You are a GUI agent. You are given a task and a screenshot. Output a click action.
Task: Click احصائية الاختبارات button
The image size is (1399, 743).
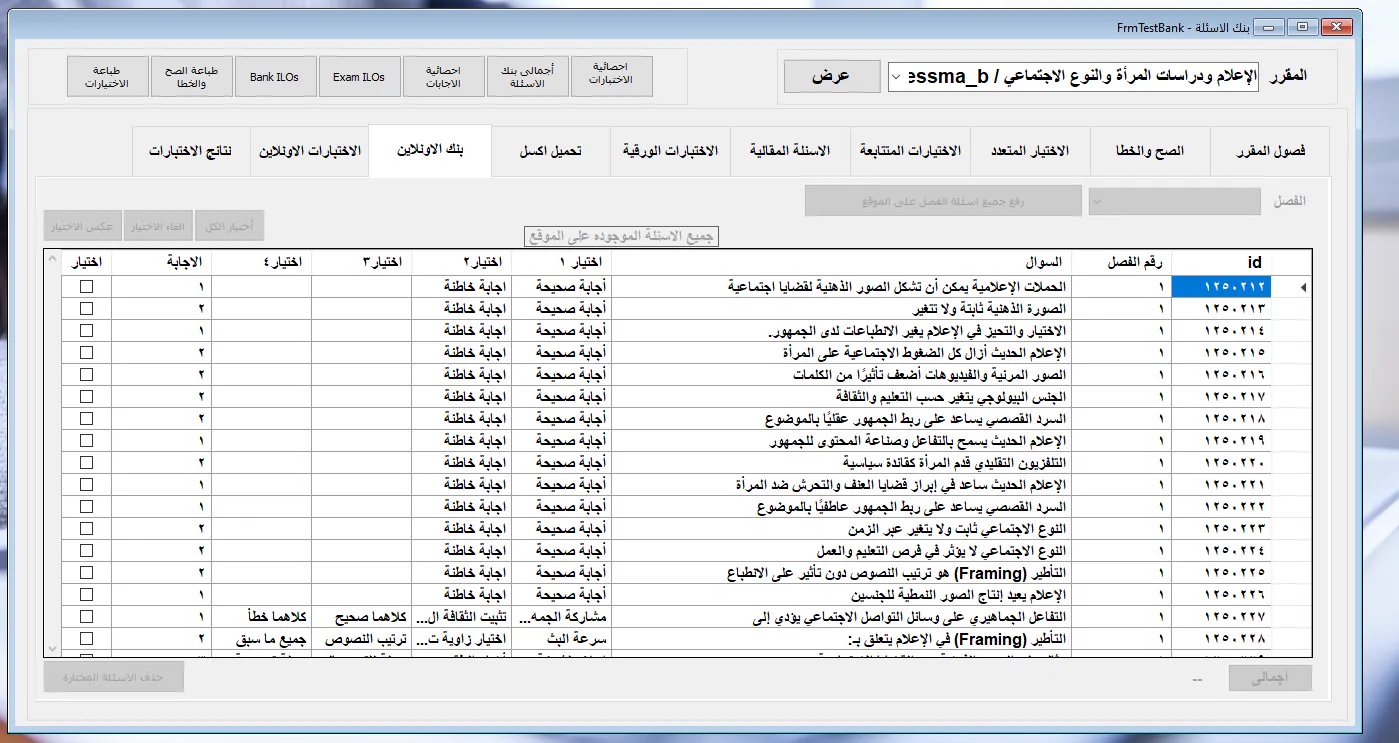(611, 77)
